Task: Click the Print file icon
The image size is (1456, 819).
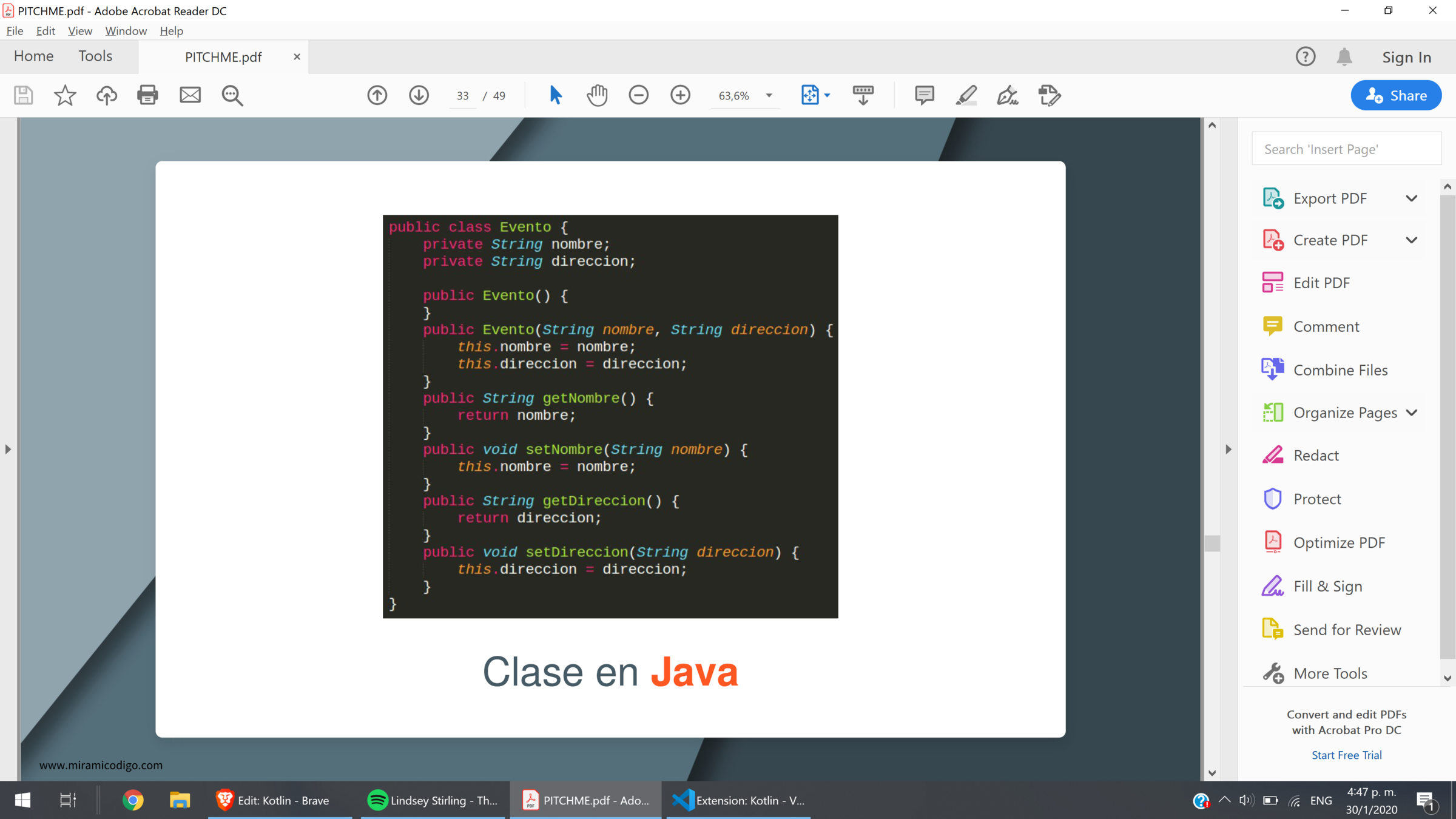Action: pyautogui.click(x=147, y=95)
